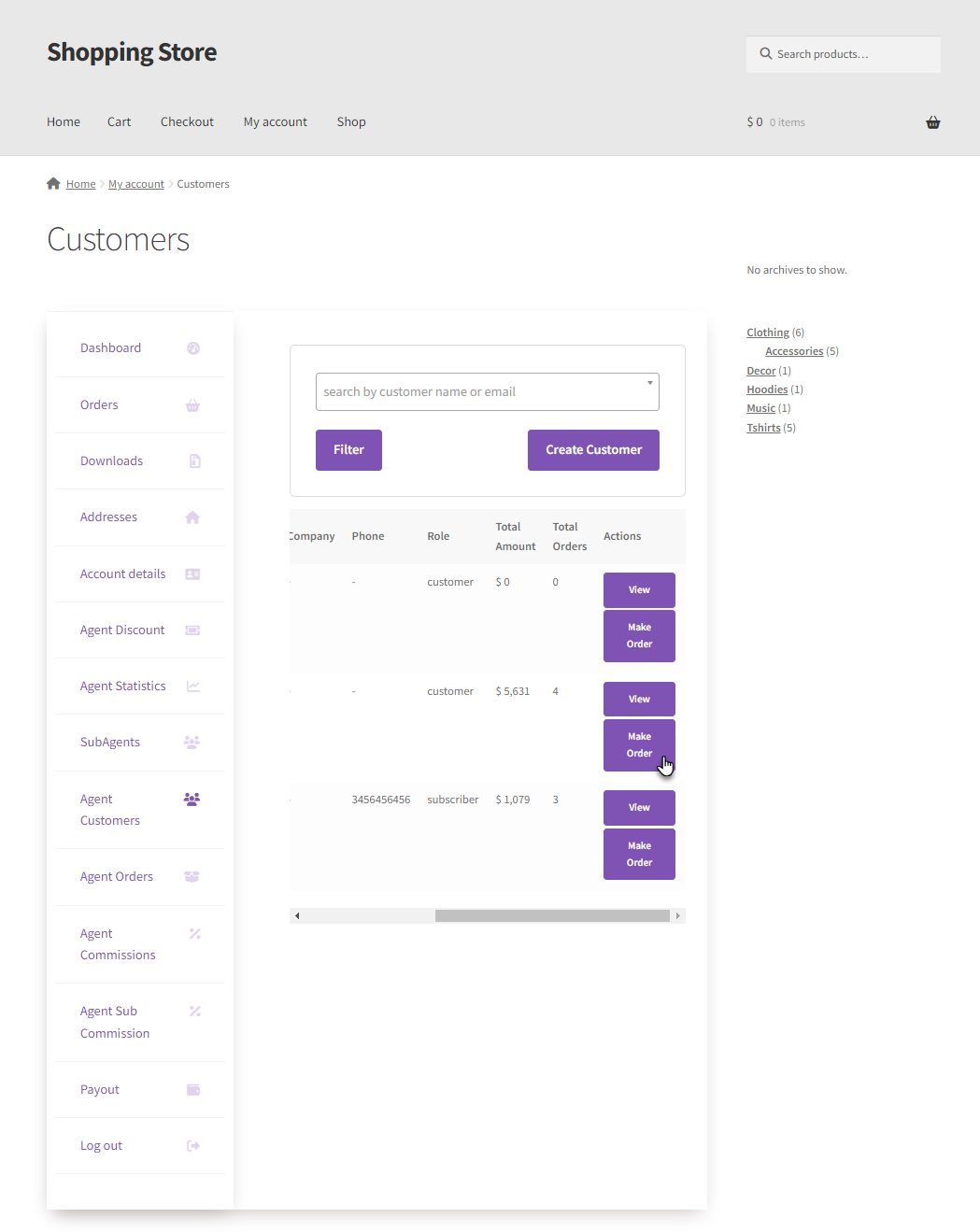Click the Agent Commissions percent icon
The width and height of the screenshot is (980, 1232).
(x=194, y=934)
